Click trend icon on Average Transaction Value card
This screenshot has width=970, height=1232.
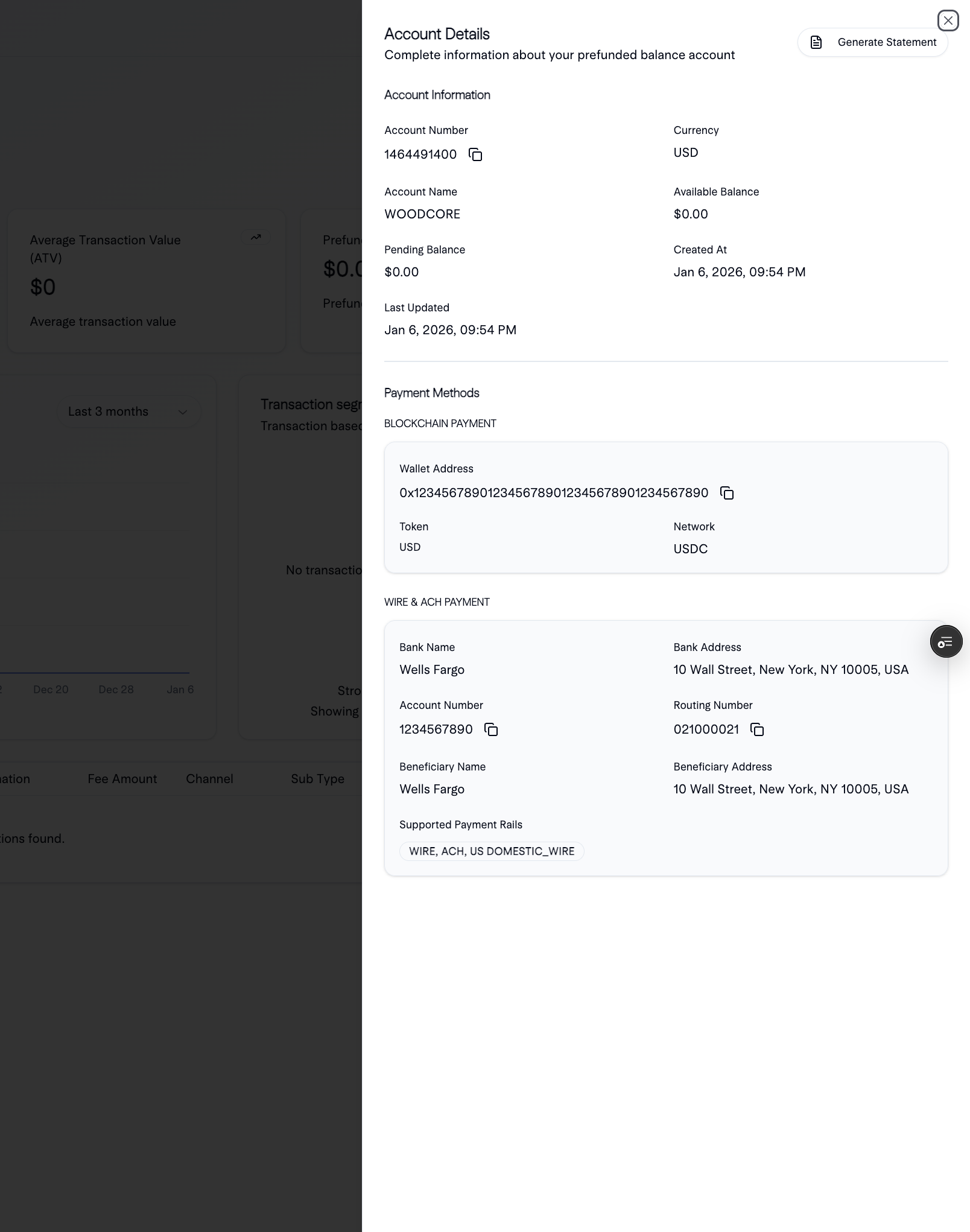[256, 237]
